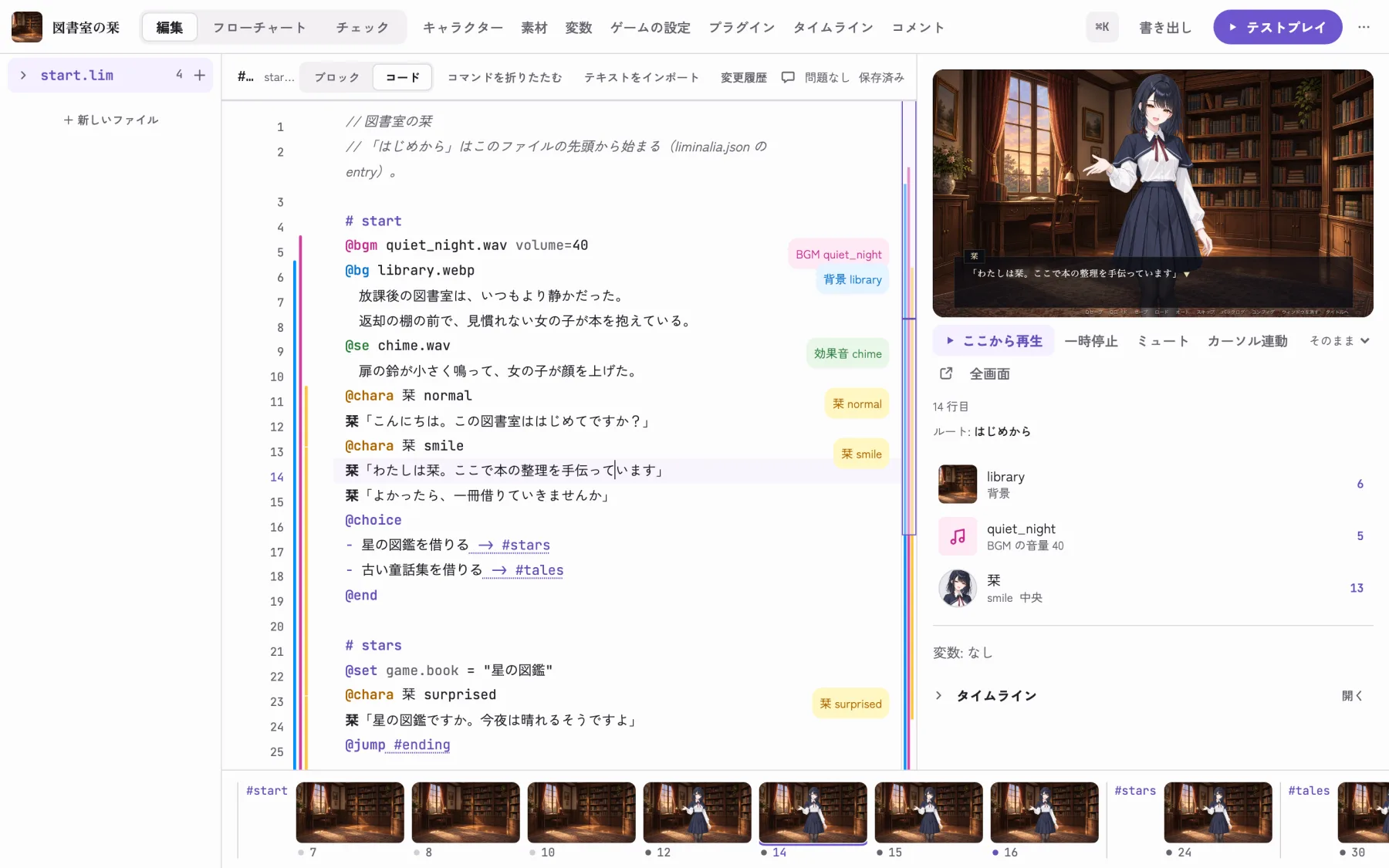Click the BGM quiet_night tag
This screenshot has width=1389, height=868.
click(x=839, y=255)
